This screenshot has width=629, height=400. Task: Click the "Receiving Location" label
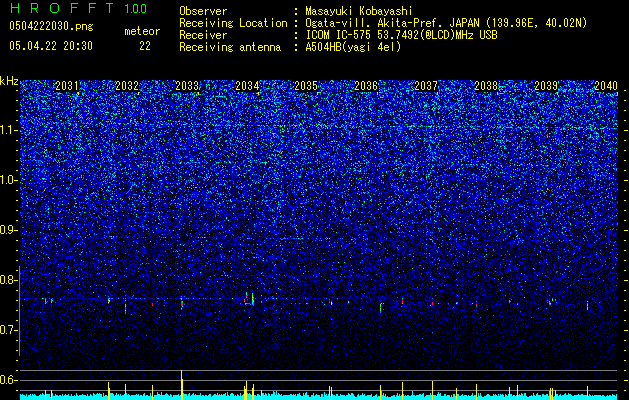click(x=233, y=23)
